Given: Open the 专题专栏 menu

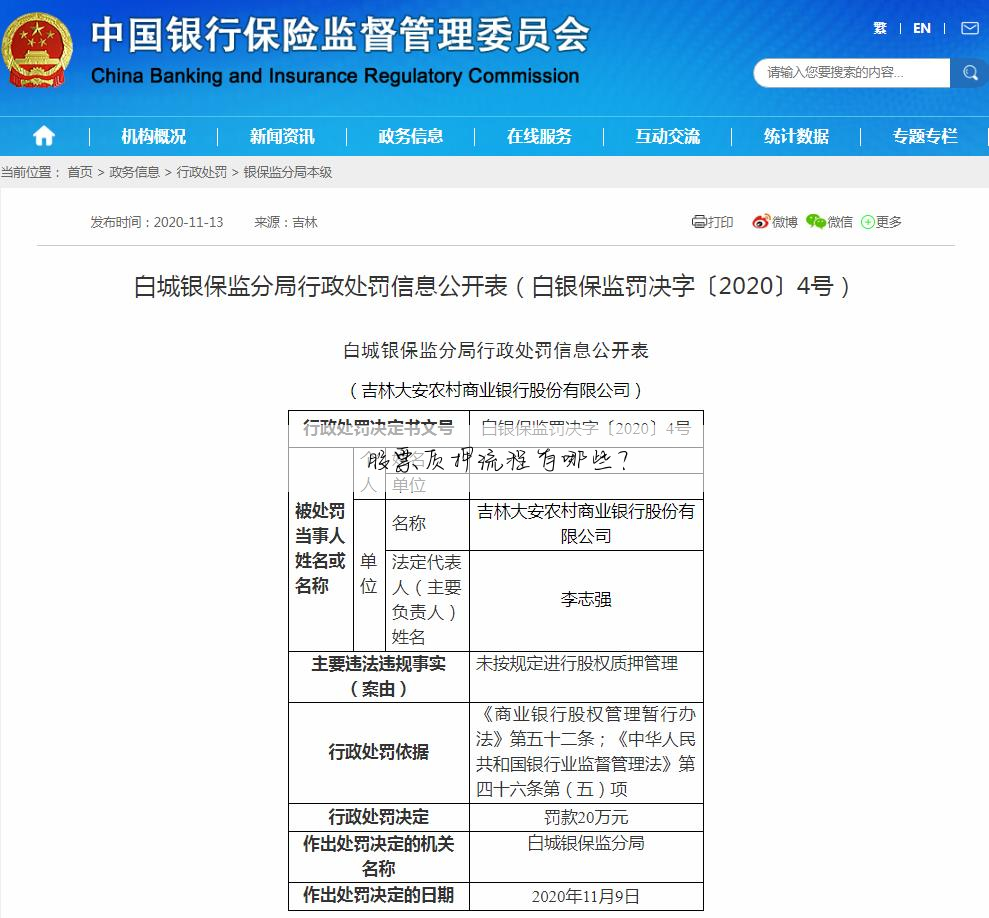Looking at the screenshot, I should (925, 136).
